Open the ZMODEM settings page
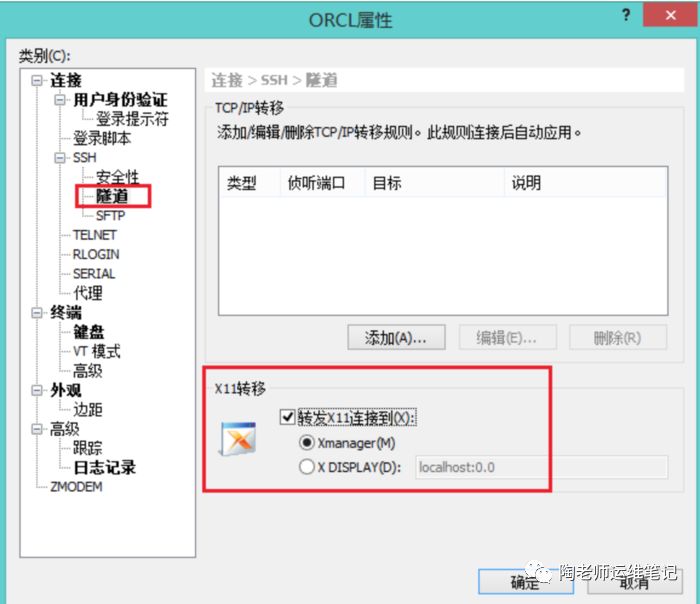Viewport: 700px width, 604px height. [x=76, y=487]
